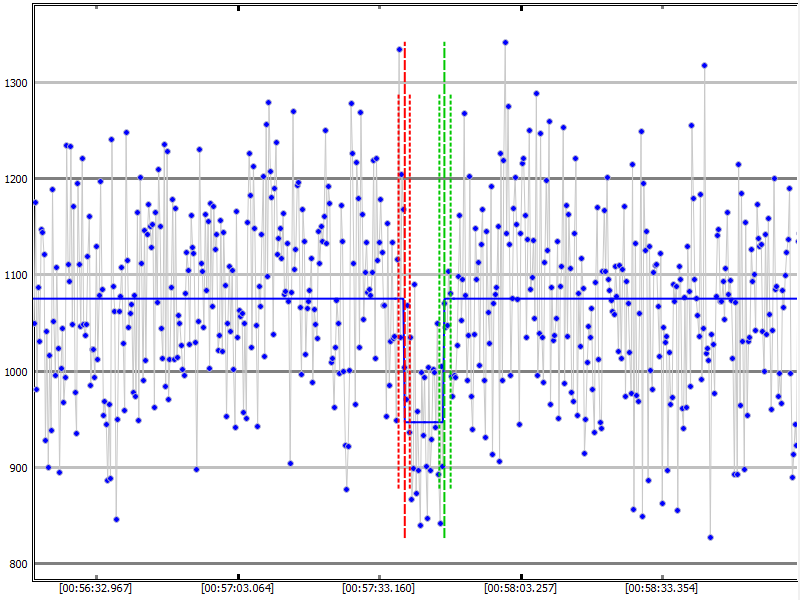Click the 00:56:32.967 time axis label
The width and height of the screenshot is (800, 600).
tap(95, 588)
